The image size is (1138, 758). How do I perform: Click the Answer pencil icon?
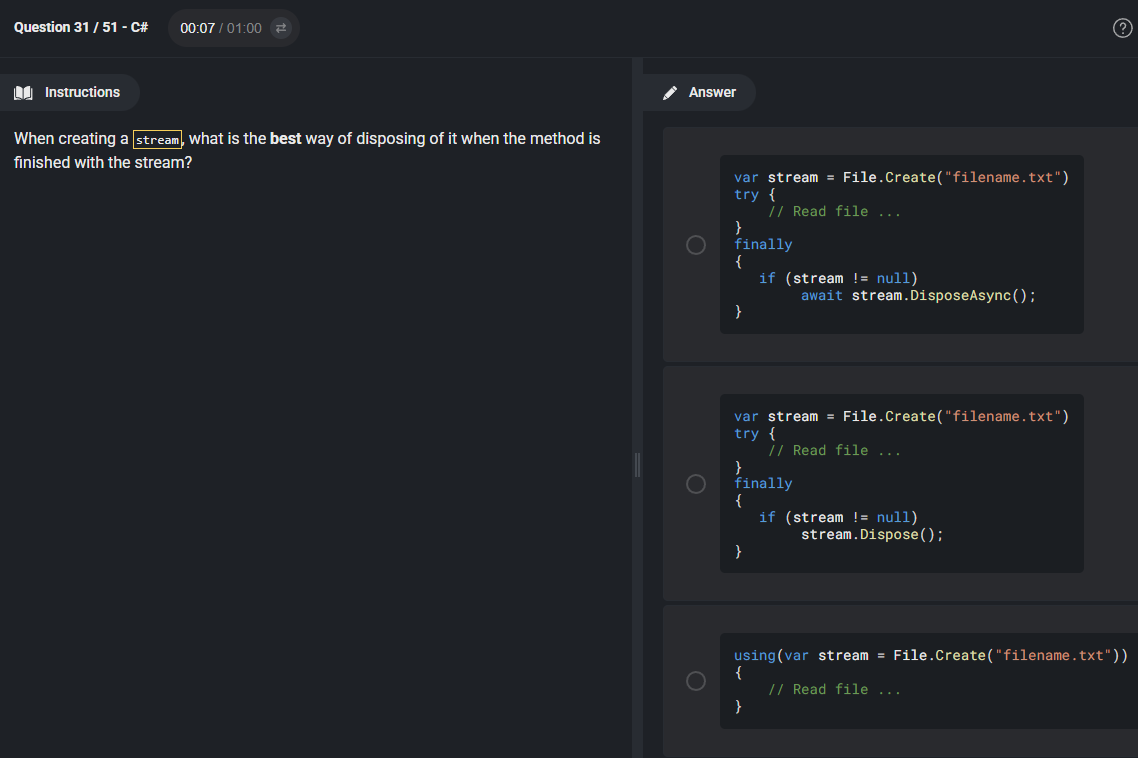click(x=670, y=93)
